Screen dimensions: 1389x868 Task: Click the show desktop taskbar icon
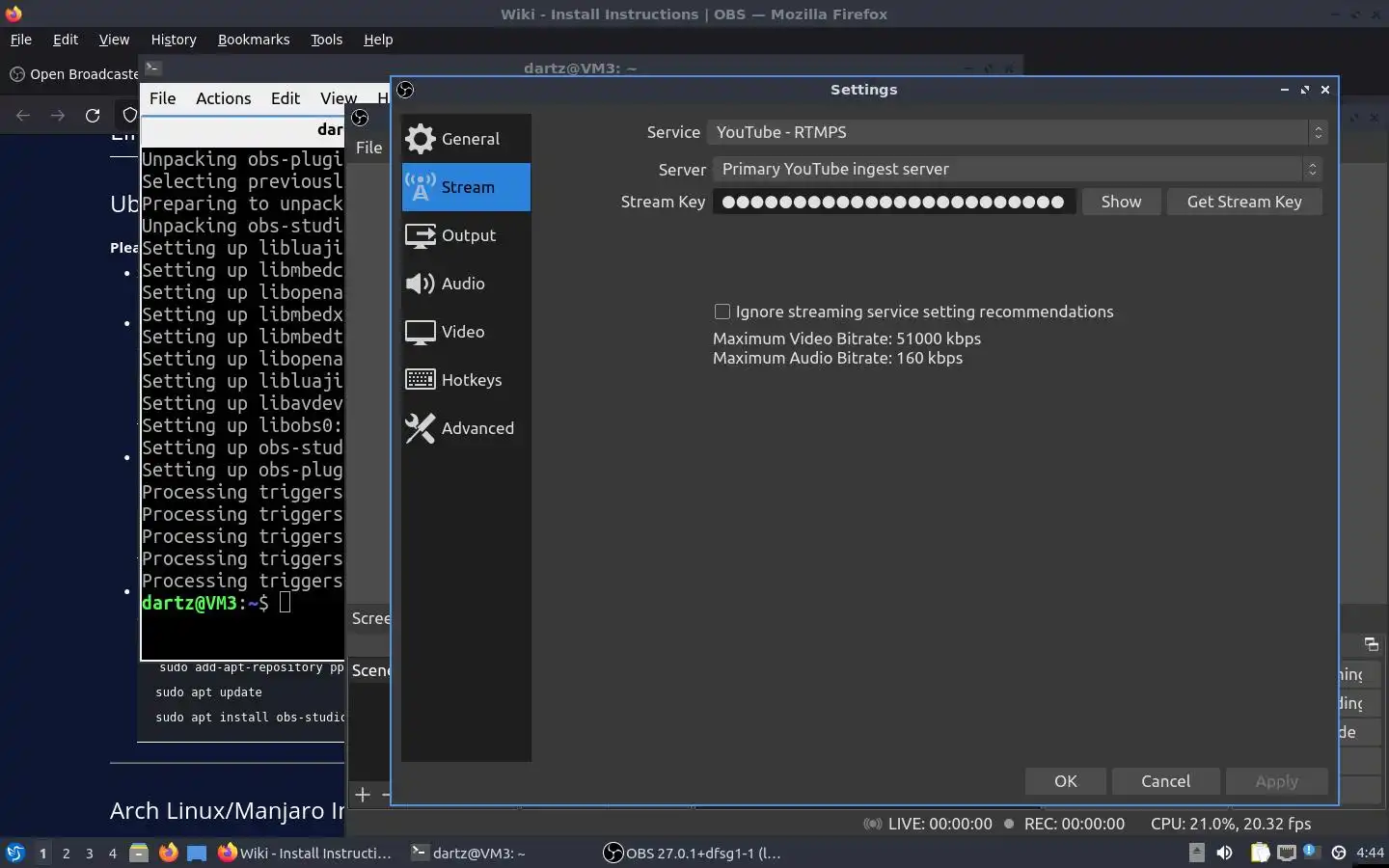(x=197, y=853)
